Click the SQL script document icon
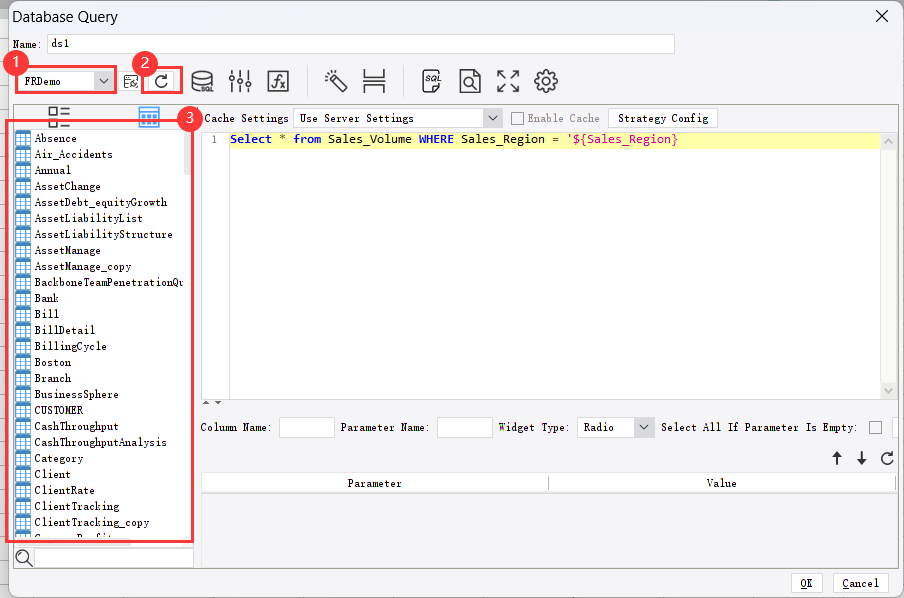 tap(431, 81)
